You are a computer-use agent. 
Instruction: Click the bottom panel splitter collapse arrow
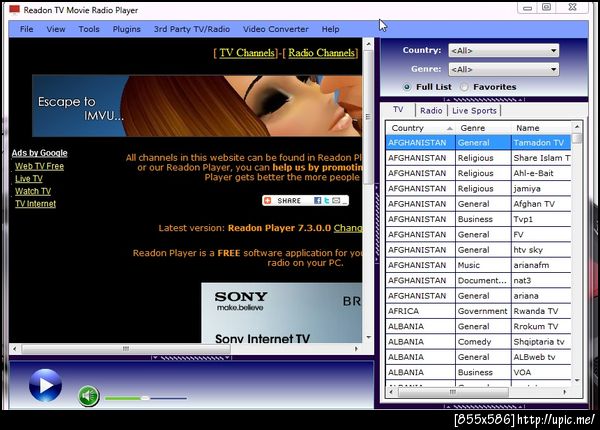click(x=191, y=358)
